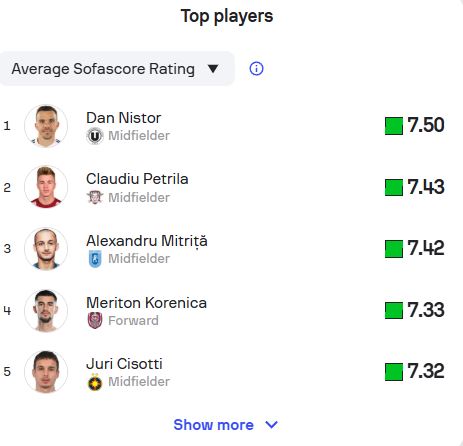Image resolution: width=463 pixels, height=446 pixels.
Task: Click the green 7.50 rating swatch
Action: [394, 126]
